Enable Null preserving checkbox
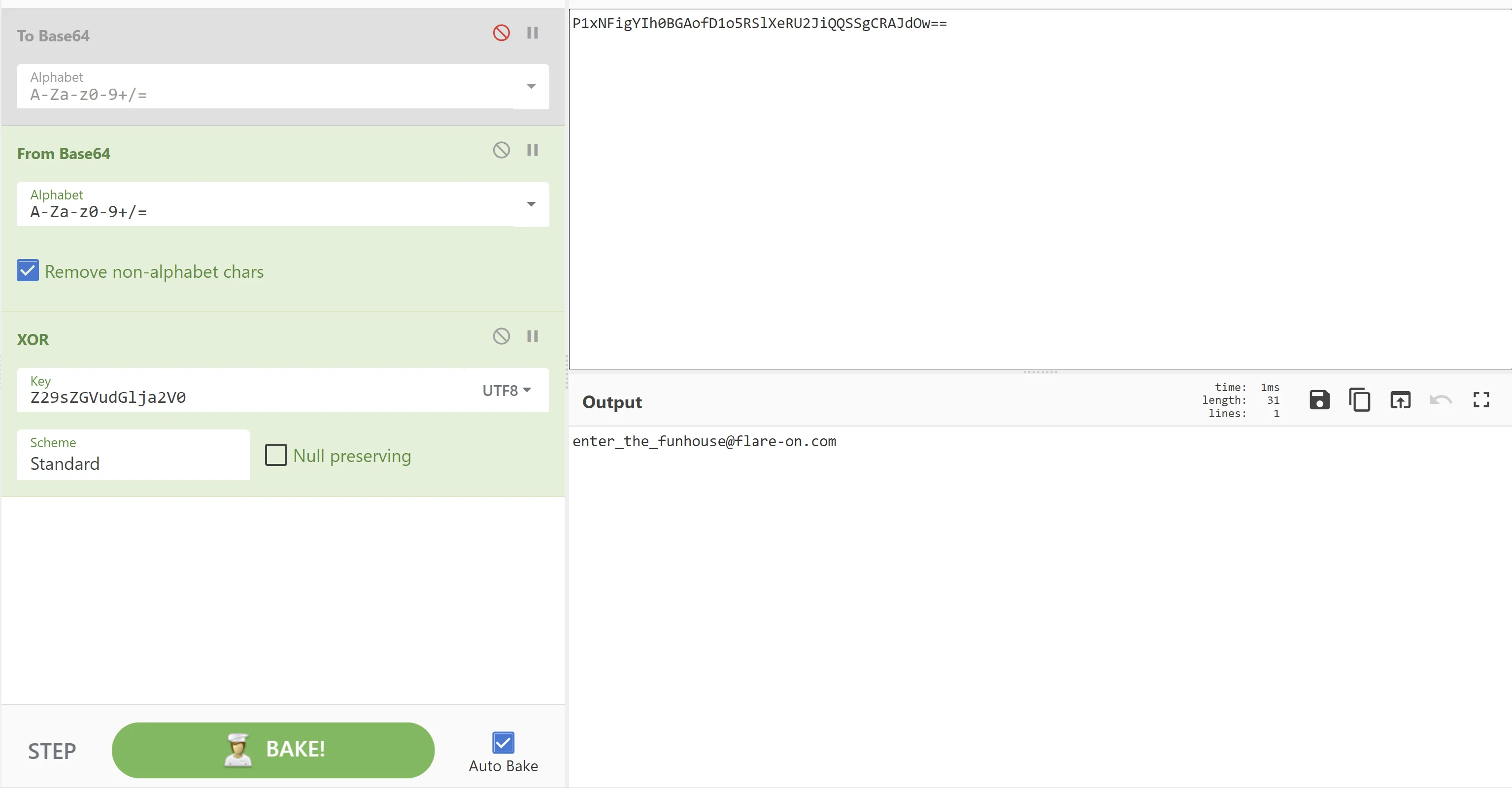1512x789 pixels. [x=276, y=455]
